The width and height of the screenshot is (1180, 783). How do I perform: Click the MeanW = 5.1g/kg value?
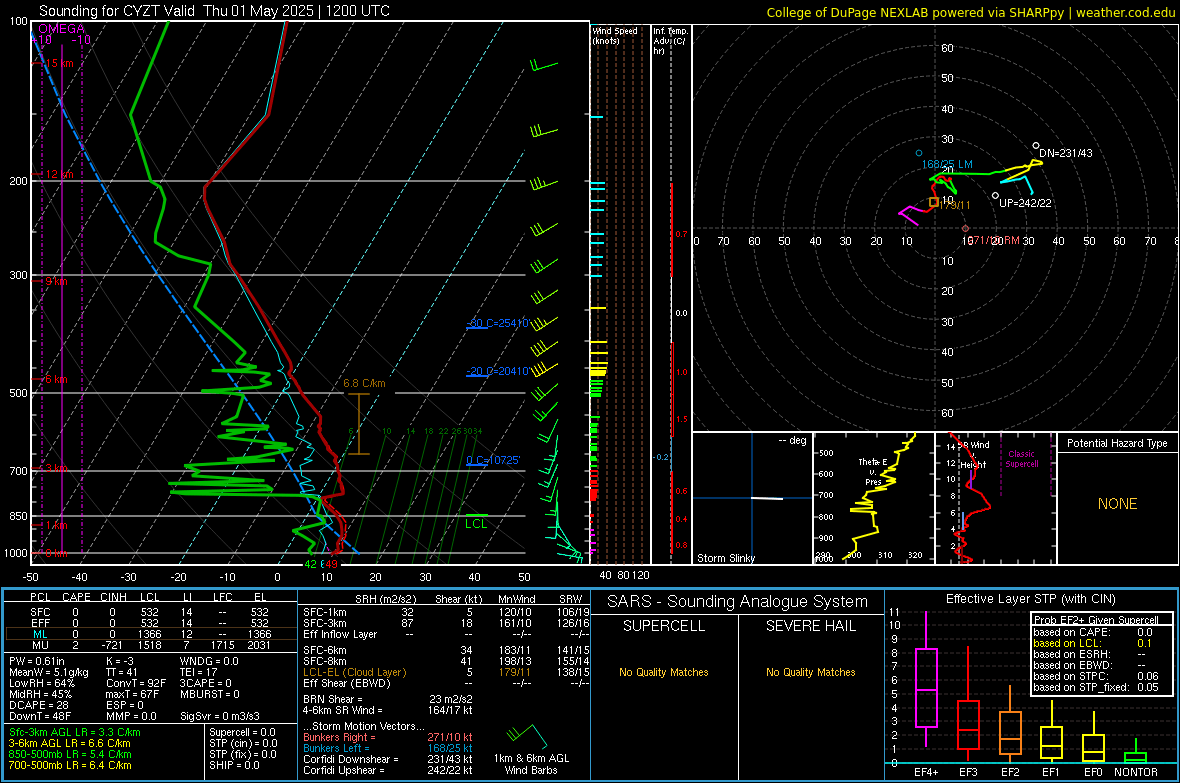48,672
